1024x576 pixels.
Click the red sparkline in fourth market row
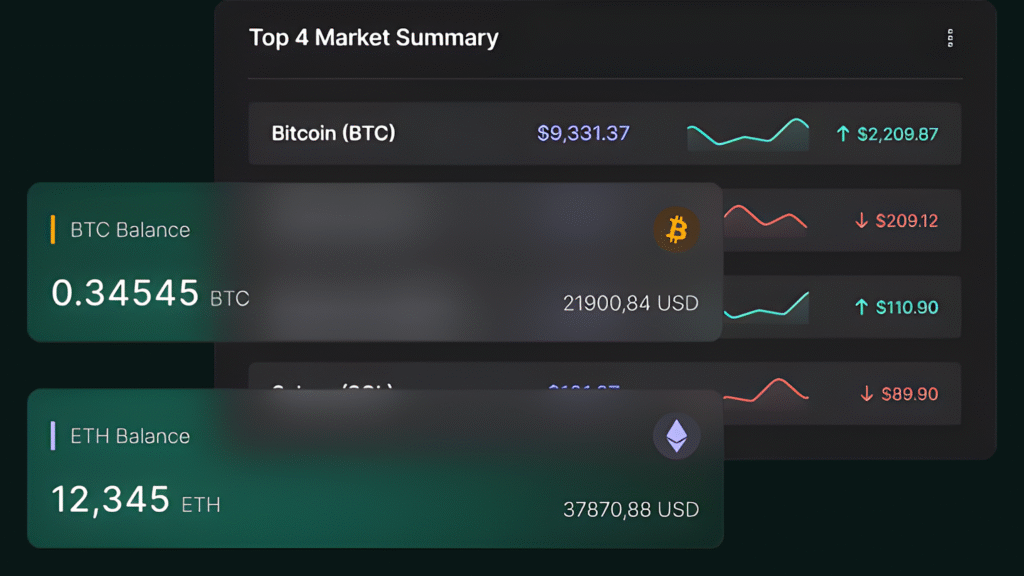pyautogui.click(x=765, y=390)
